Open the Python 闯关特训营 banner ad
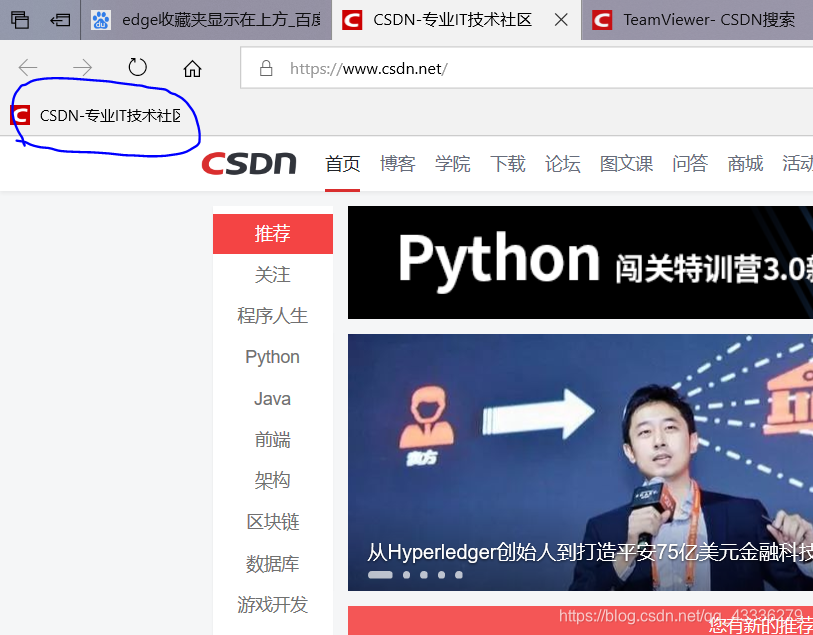 pos(580,262)
